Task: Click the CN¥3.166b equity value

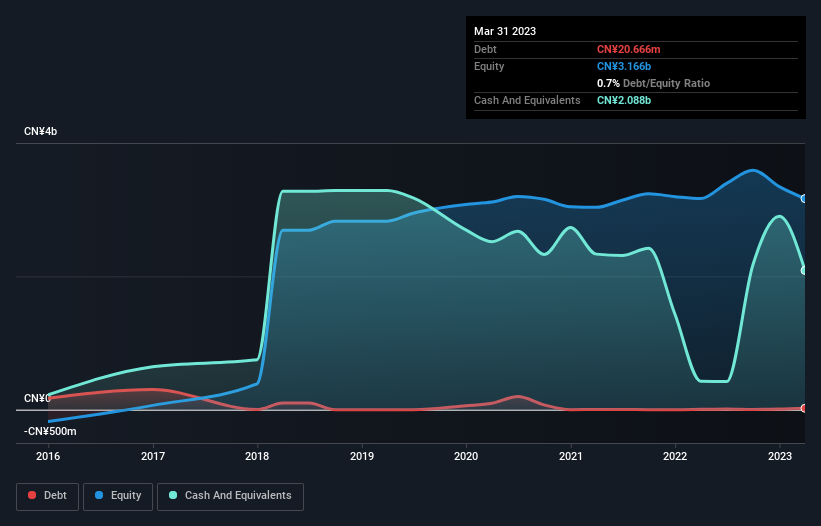Action: (x=624, y=66)
